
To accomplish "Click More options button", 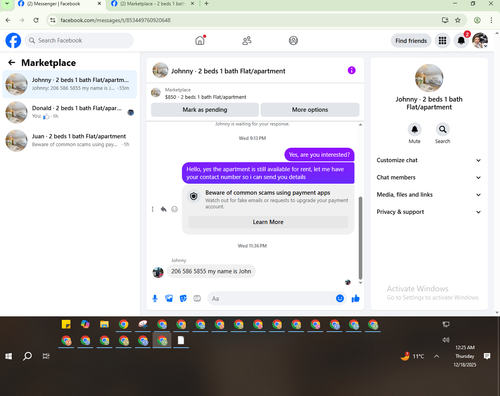I will tap(310, 110).
